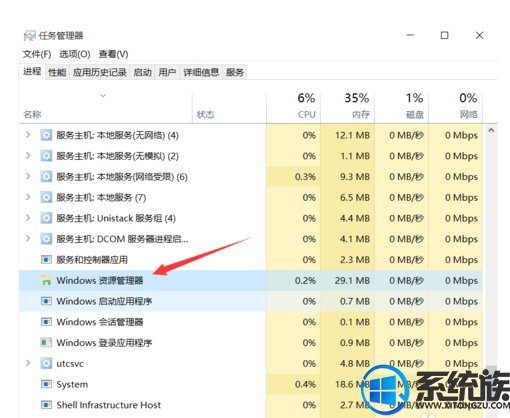This screenshot has height=418, width=510.
Task: Click gear icon of 服务主机: Unistack 服务组 (4)
Action: point(46,218)
